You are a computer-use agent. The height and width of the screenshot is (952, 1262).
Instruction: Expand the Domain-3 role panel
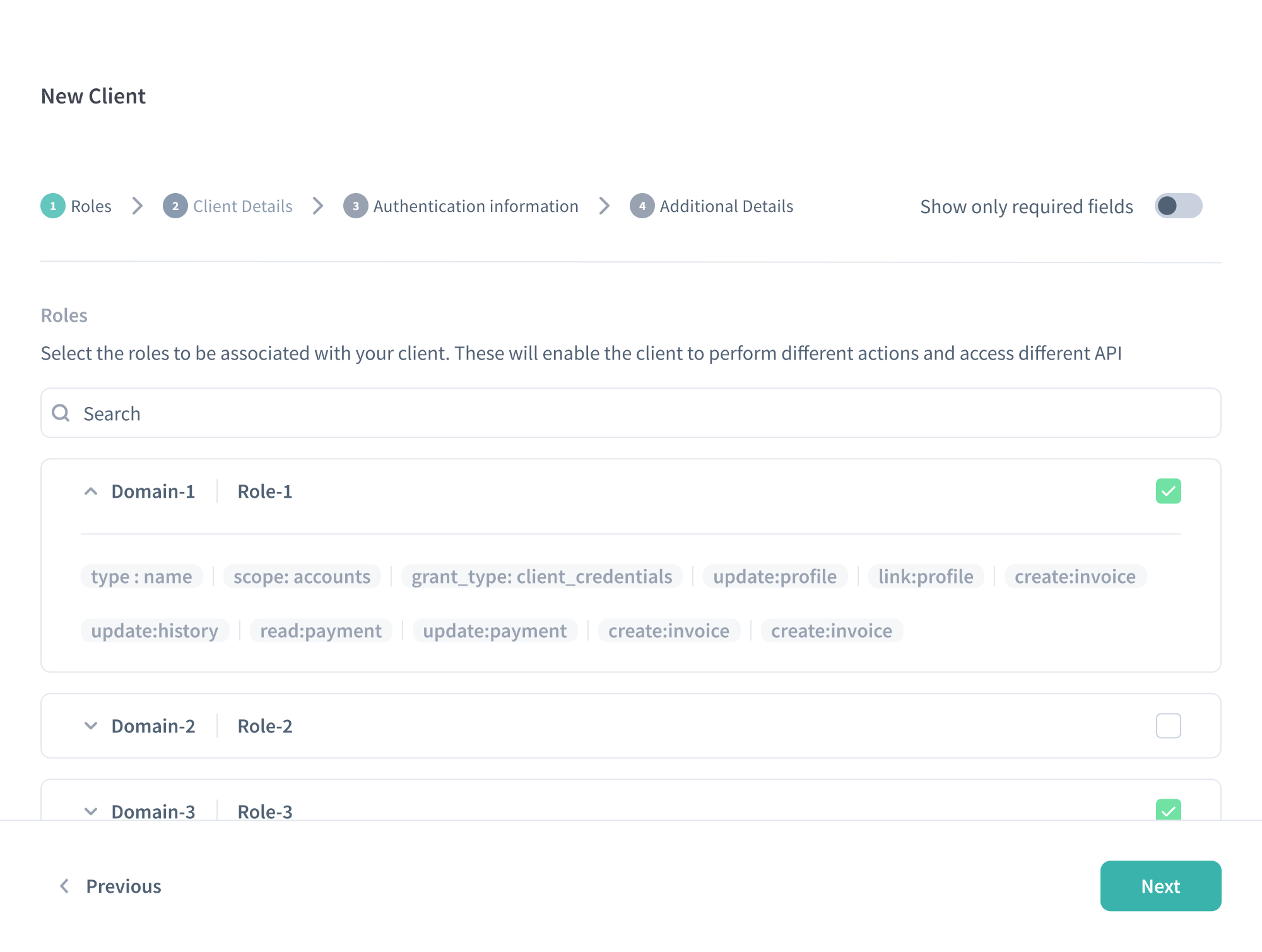pyautogui.click(x=91, y=811)
